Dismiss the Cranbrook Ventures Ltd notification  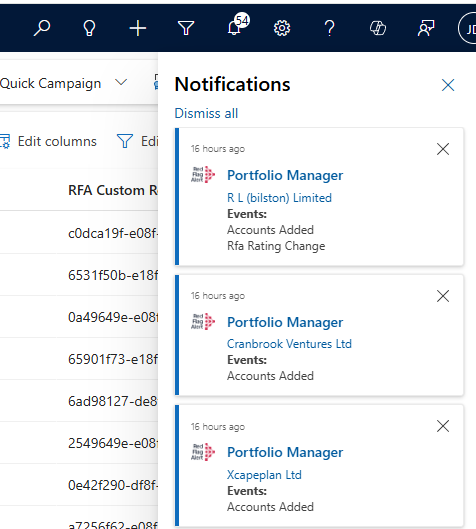coord(443,296)
